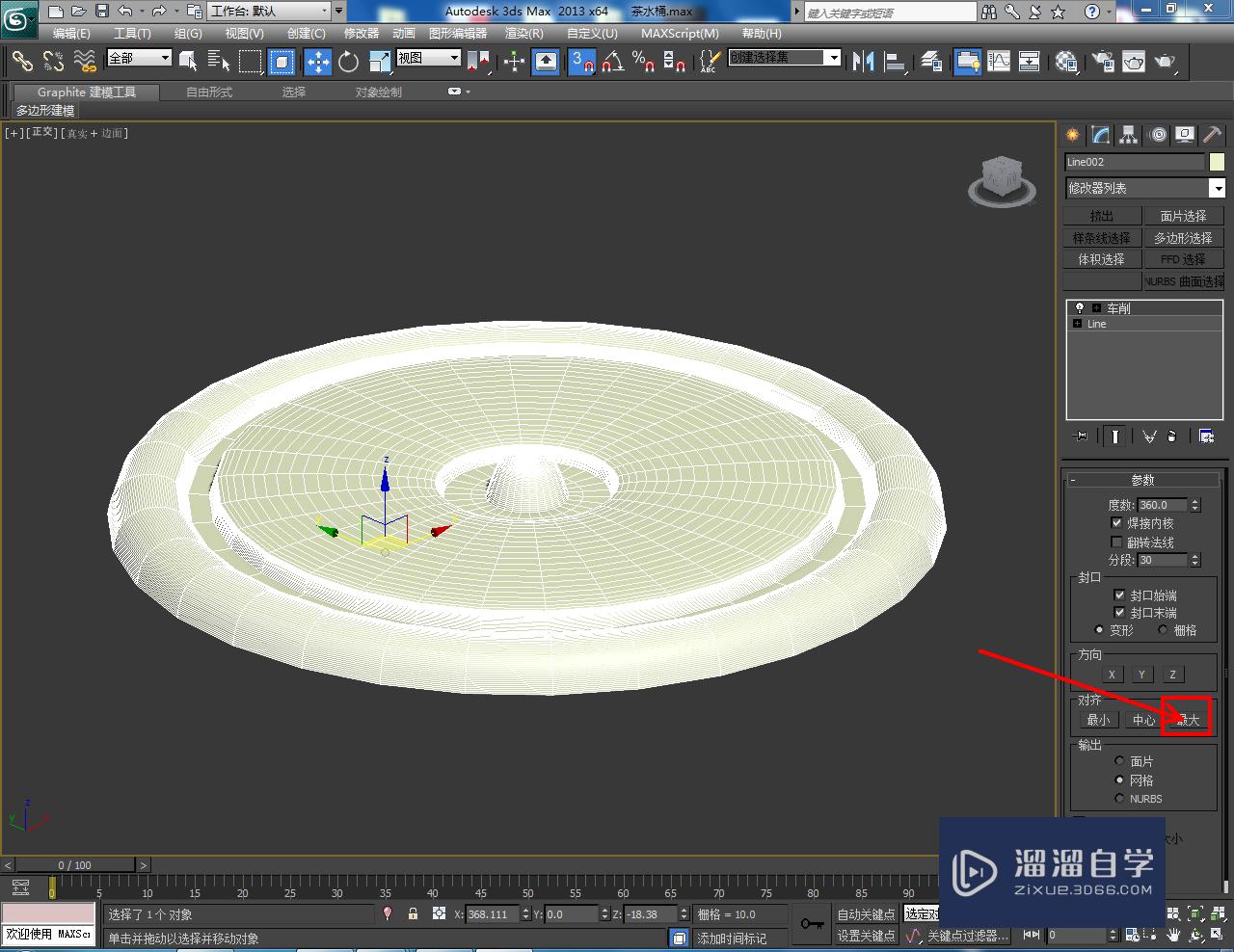The width and height of the screenshot is (1234, 952).
Task: Expand the Line entry in stack
Action: click(x=1077, y=324)
